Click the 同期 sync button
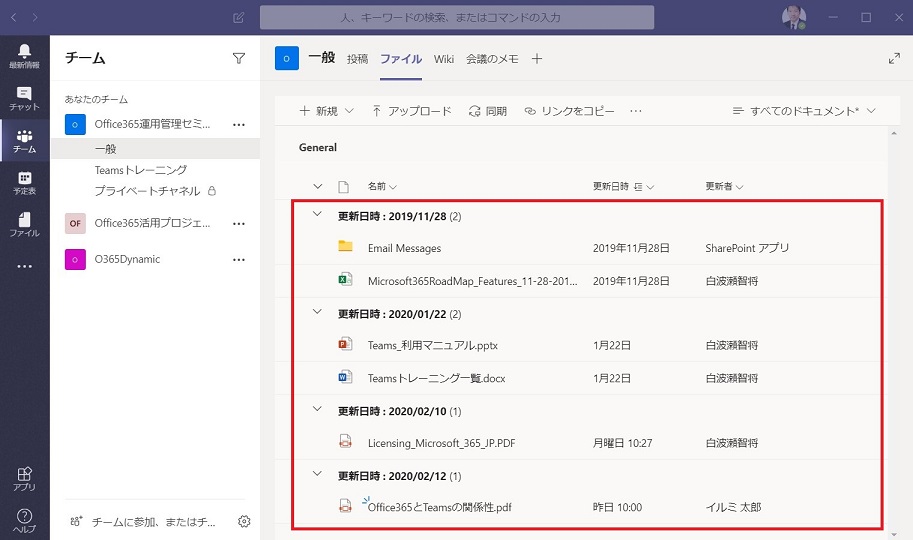 488,111
